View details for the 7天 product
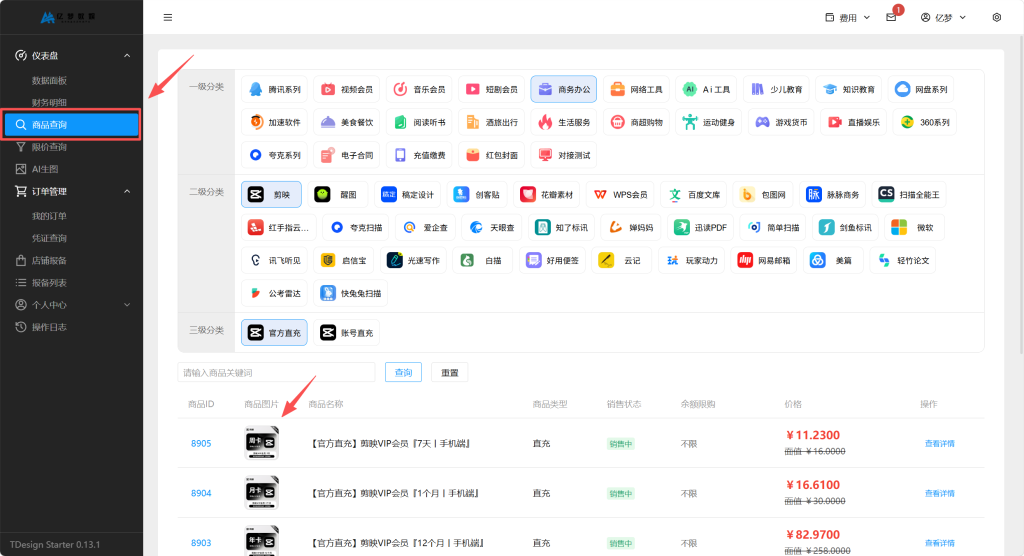 (939, 443)
